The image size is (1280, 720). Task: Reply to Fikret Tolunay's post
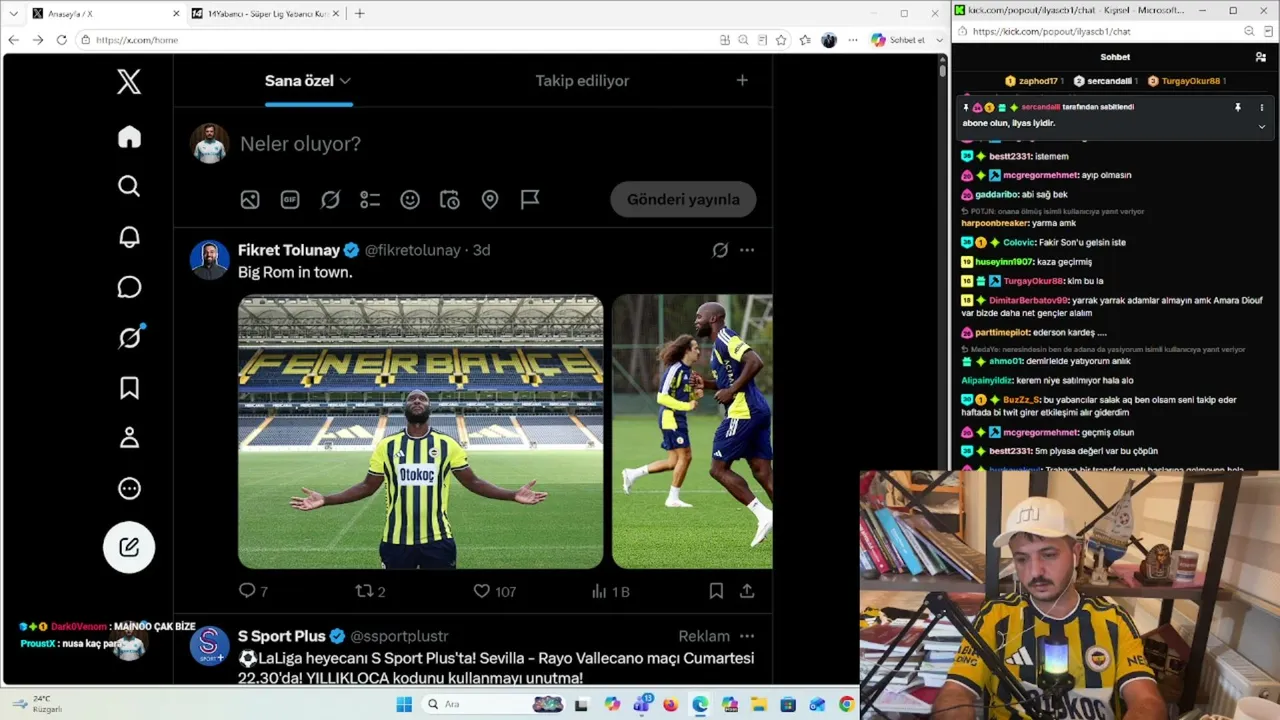click(253, 591)
